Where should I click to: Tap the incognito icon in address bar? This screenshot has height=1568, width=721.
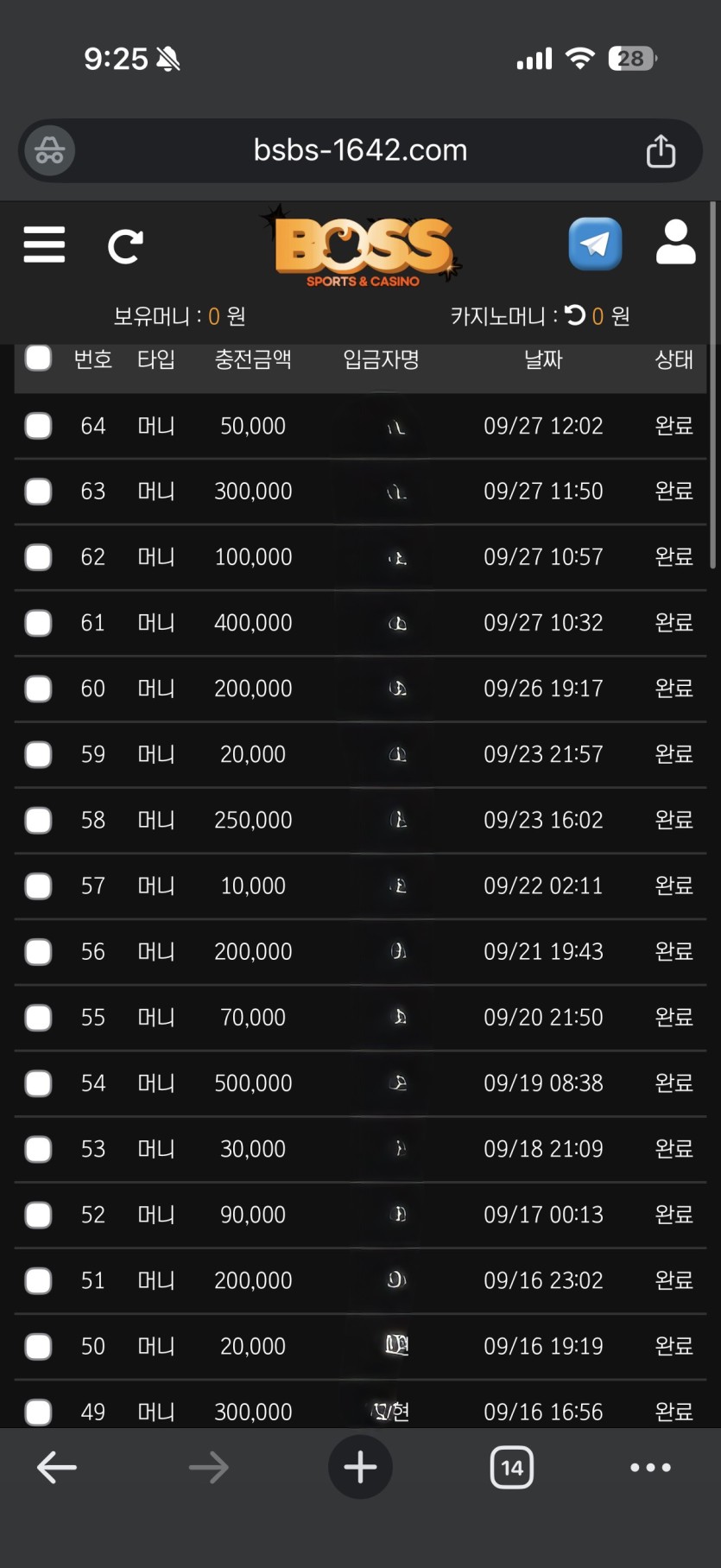pyautogui.click(x=50, y=151)
